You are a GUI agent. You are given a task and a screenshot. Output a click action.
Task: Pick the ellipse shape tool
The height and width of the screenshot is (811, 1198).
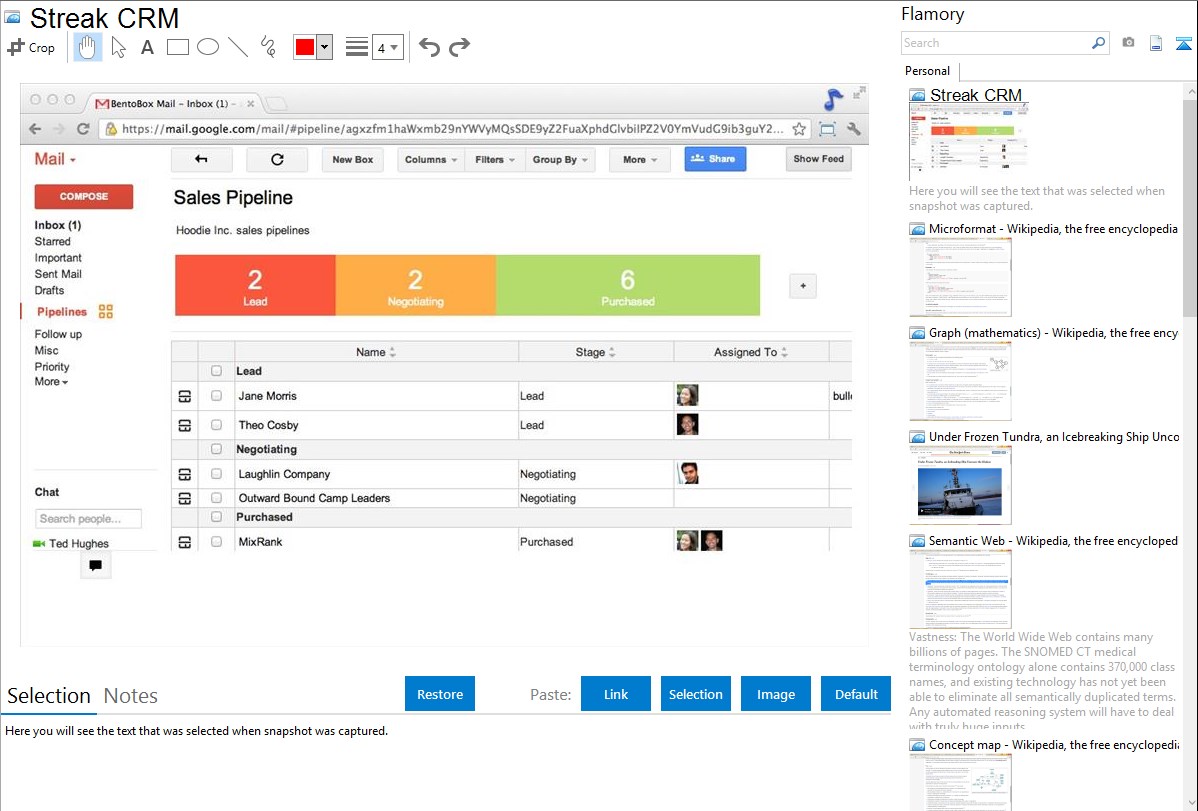point(208,47)
